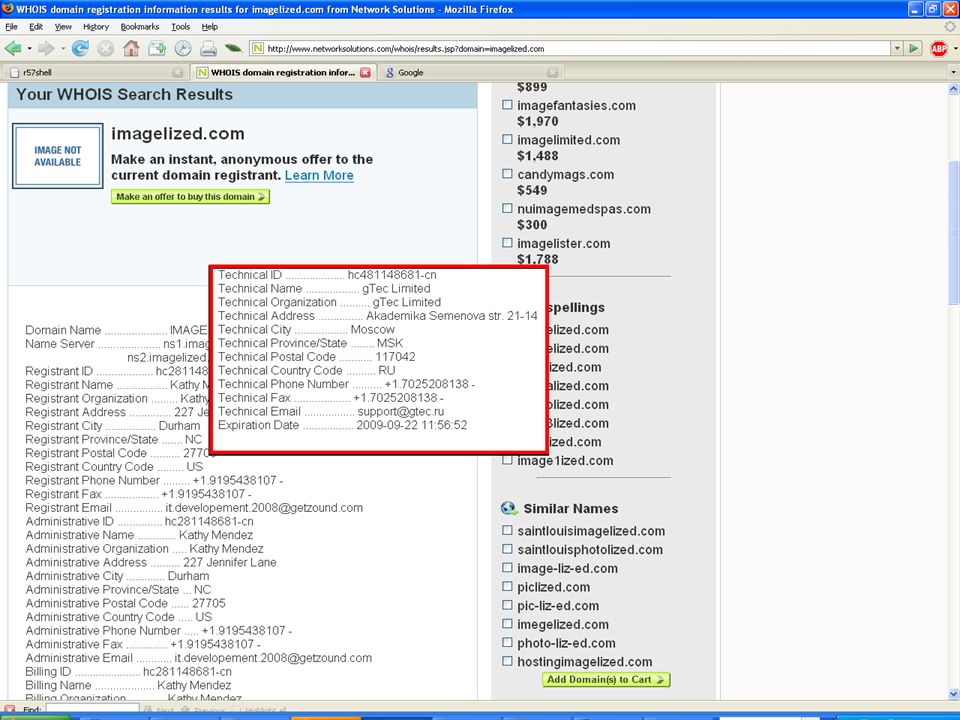Viewport: 960px width, 720px height.
Task: Open the Bookmarks menu
Action: pos(140,26)
